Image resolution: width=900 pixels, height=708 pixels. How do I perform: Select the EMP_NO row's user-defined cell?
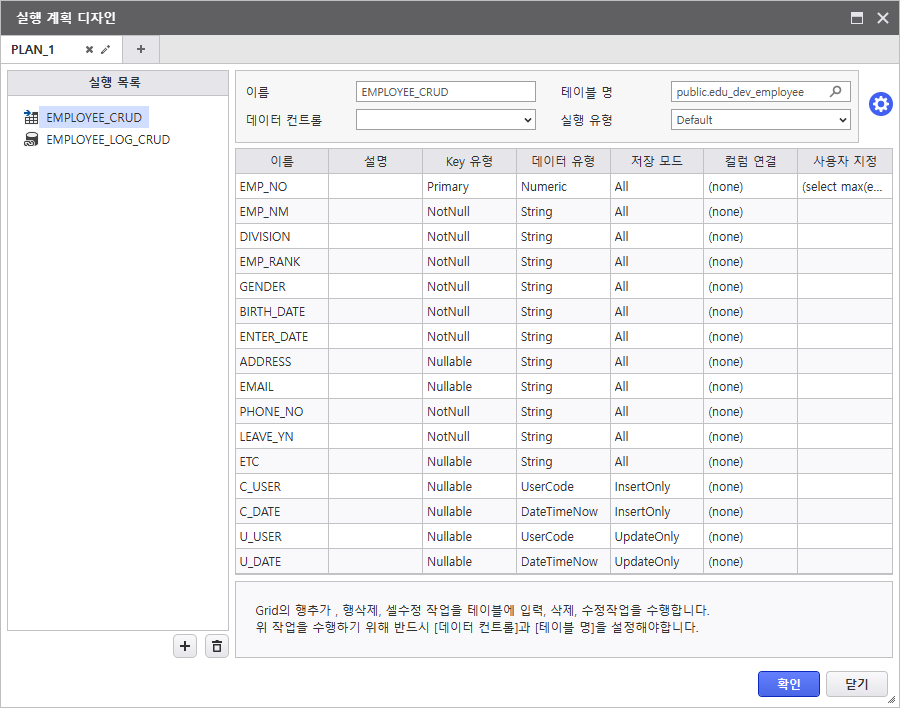(x=844, y=187)
